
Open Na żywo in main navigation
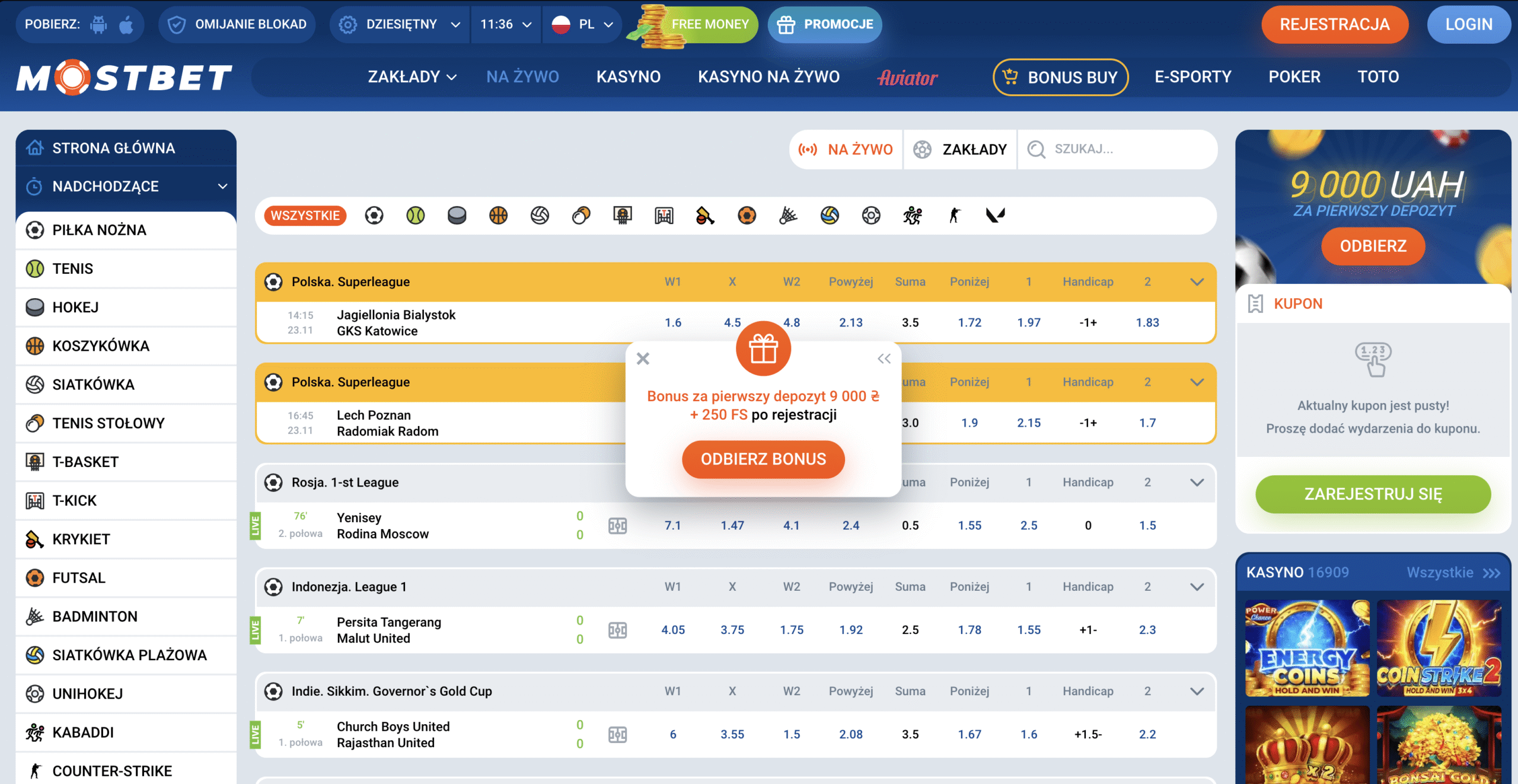pos(522,77)
